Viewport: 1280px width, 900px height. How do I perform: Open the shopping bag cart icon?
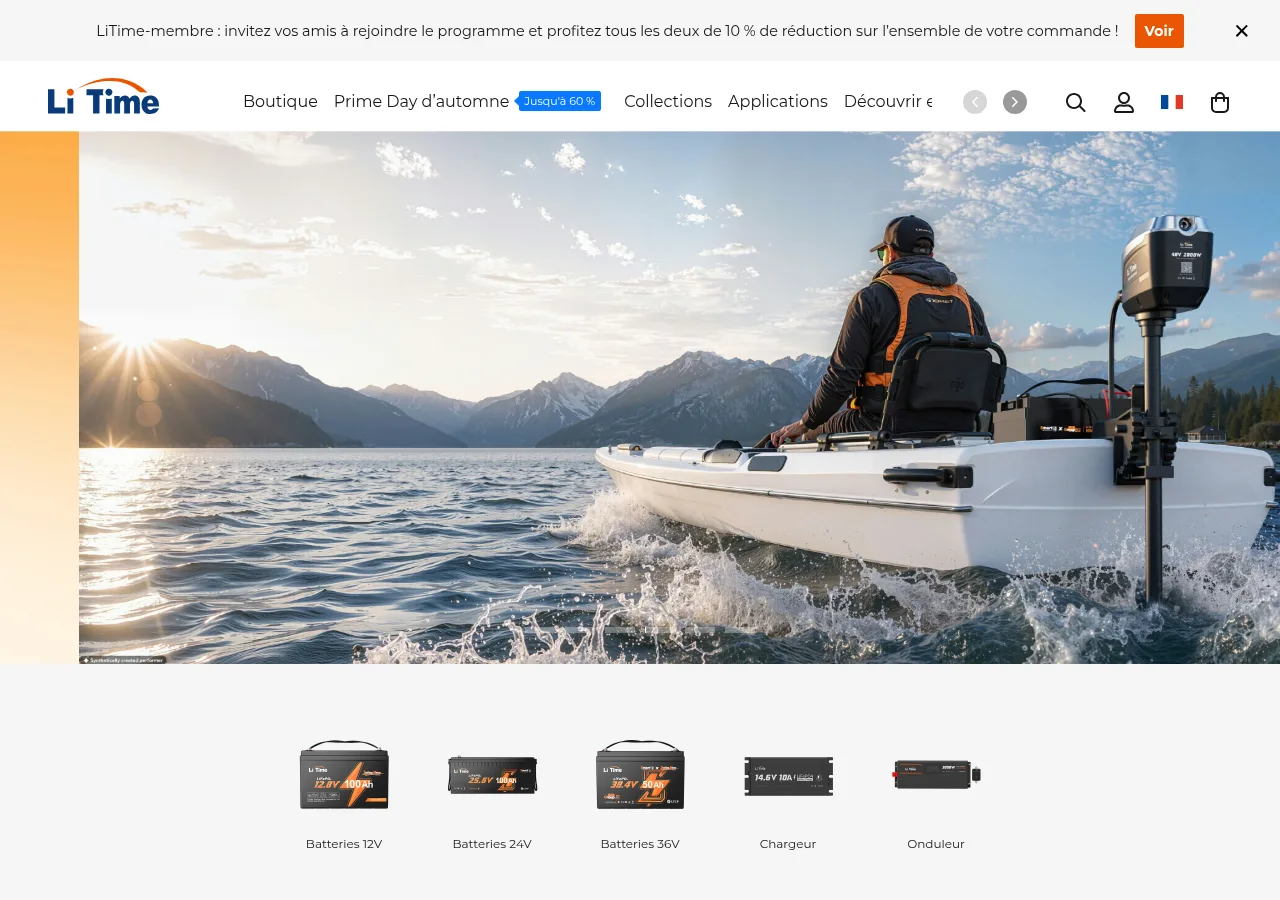1220,102
